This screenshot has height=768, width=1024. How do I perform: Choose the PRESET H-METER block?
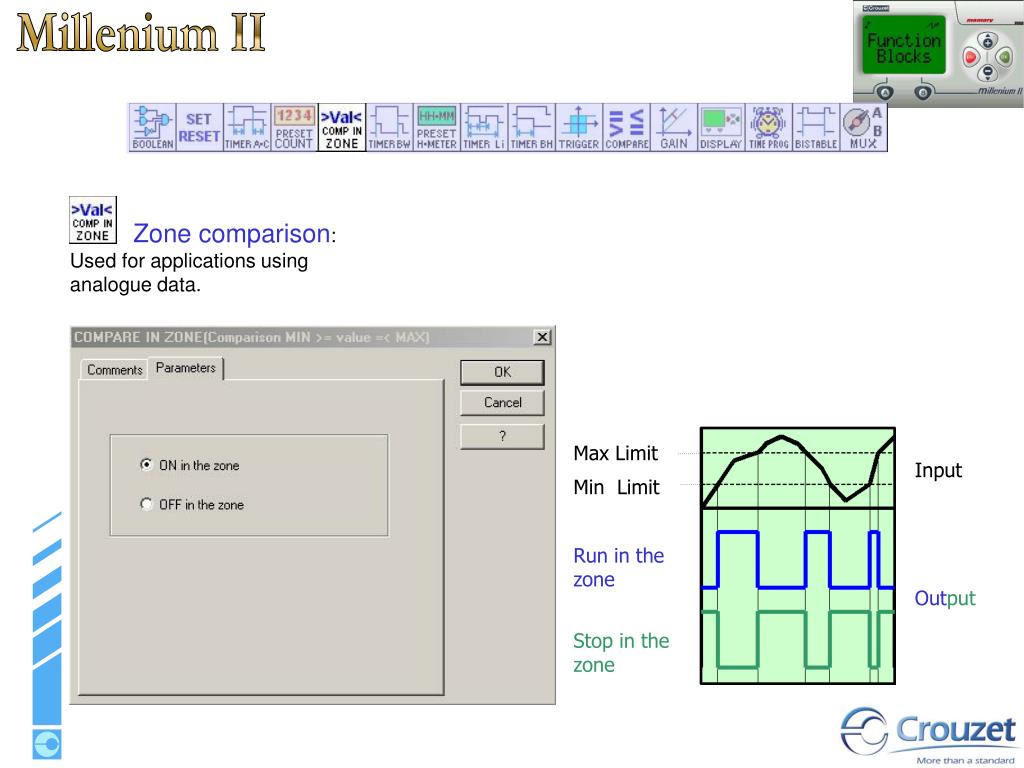pos(437,127)
